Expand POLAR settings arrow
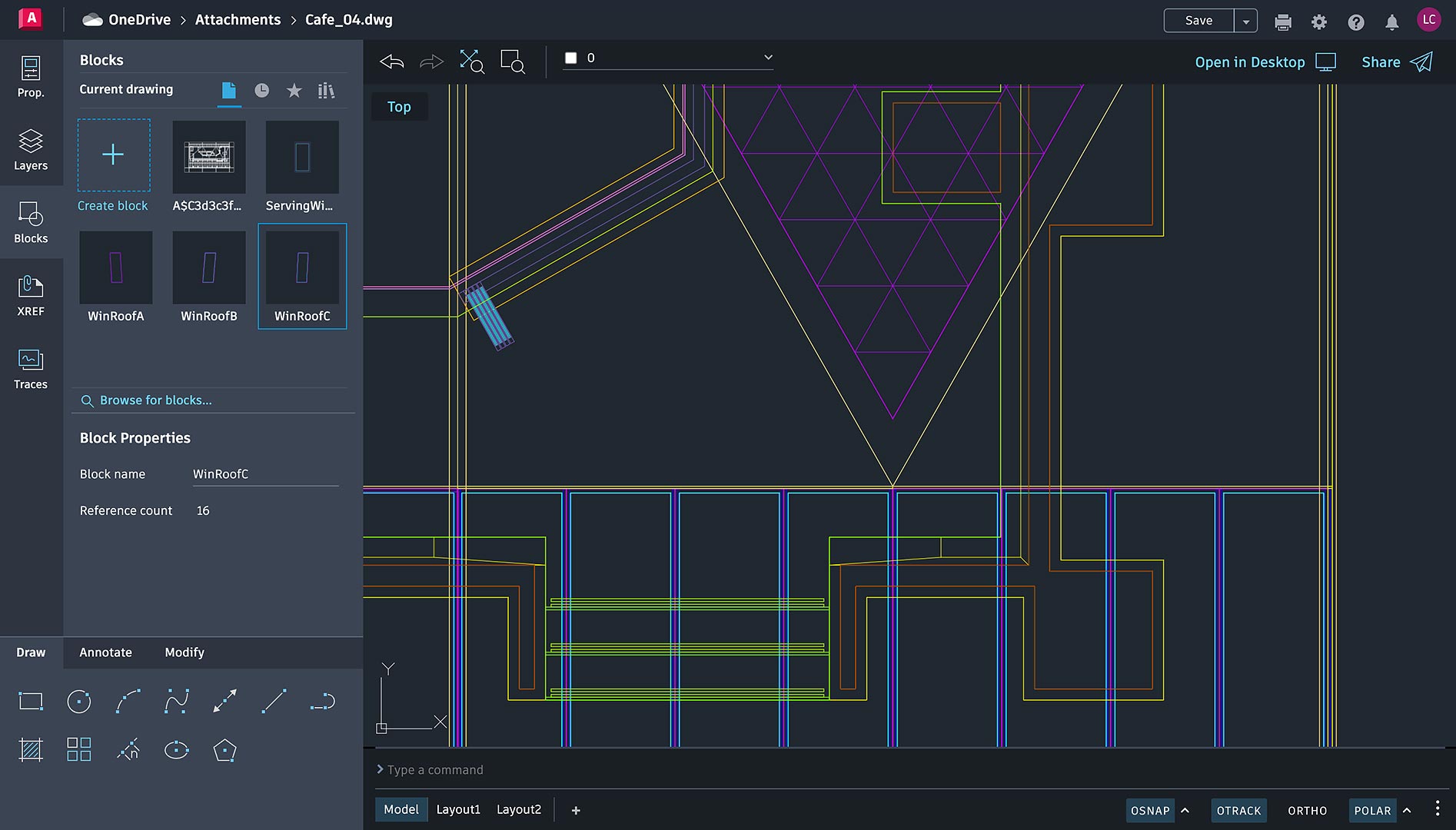1456x830 pixels. point(1407,811)
